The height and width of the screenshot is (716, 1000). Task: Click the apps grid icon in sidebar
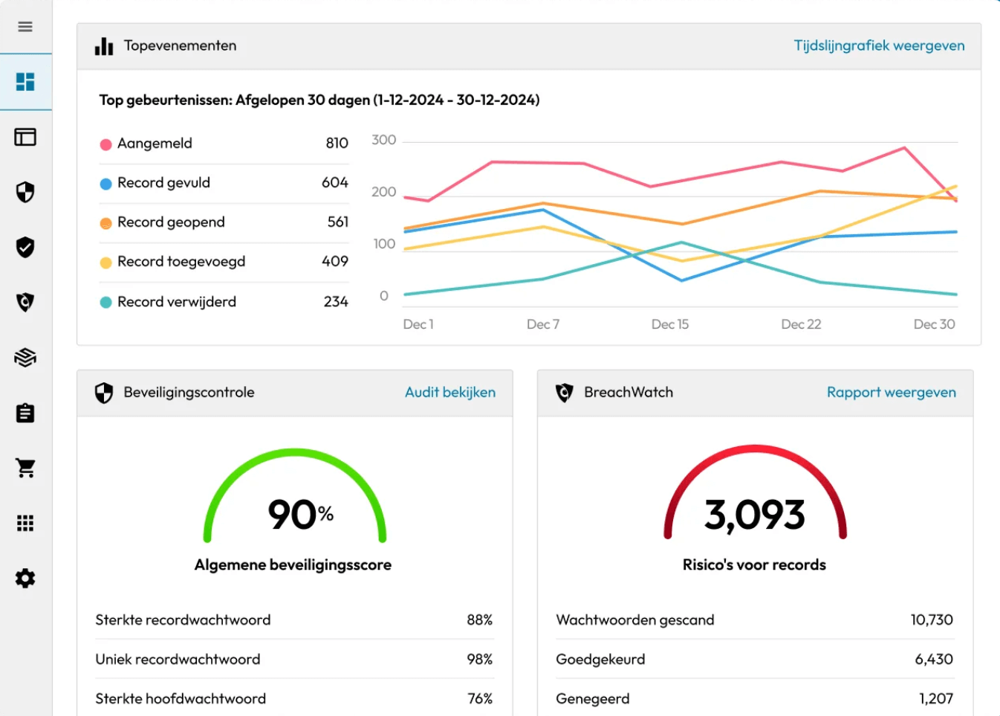tap(25, 523)
